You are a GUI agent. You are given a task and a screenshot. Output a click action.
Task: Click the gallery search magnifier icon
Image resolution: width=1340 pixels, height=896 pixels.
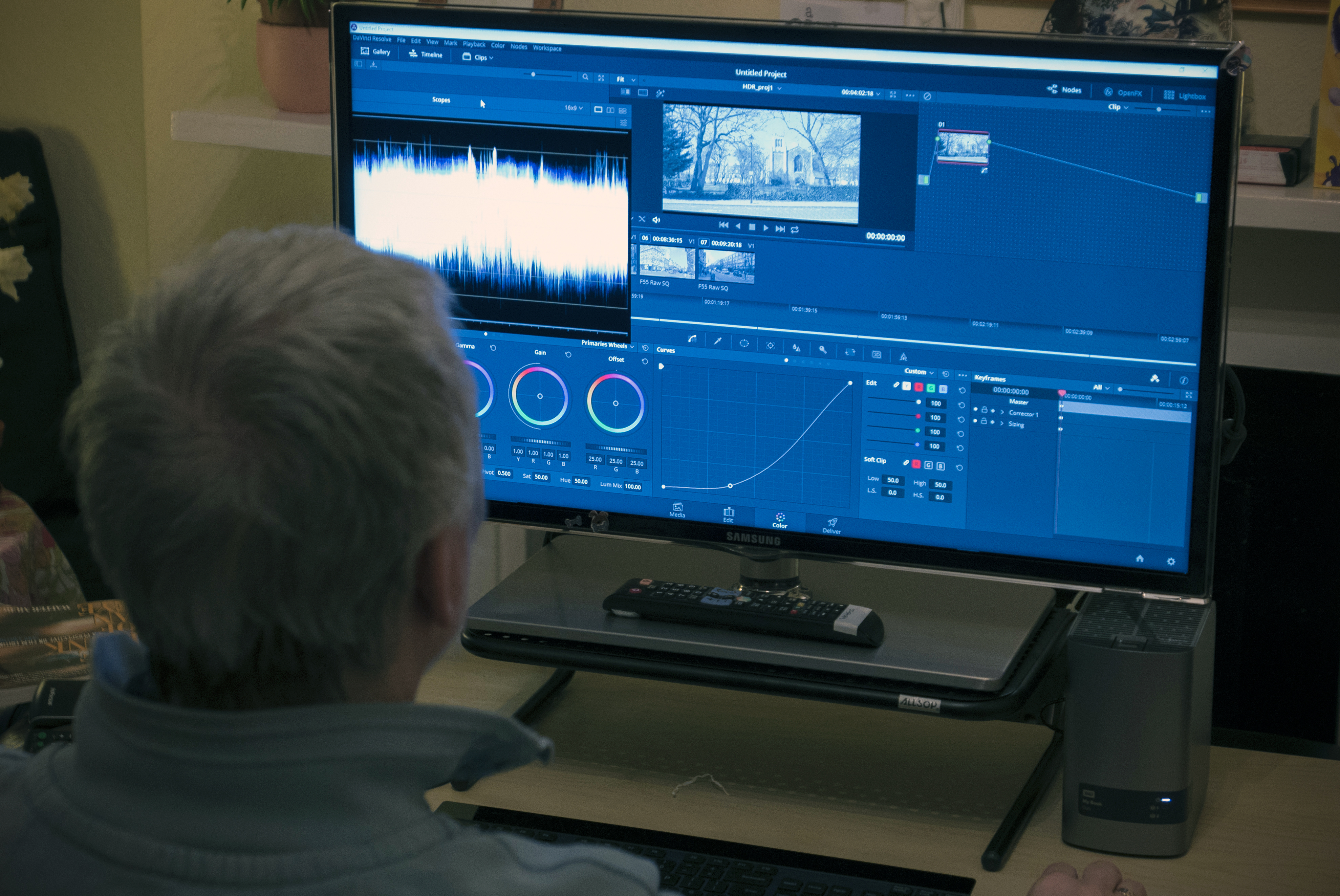(585, 77)
